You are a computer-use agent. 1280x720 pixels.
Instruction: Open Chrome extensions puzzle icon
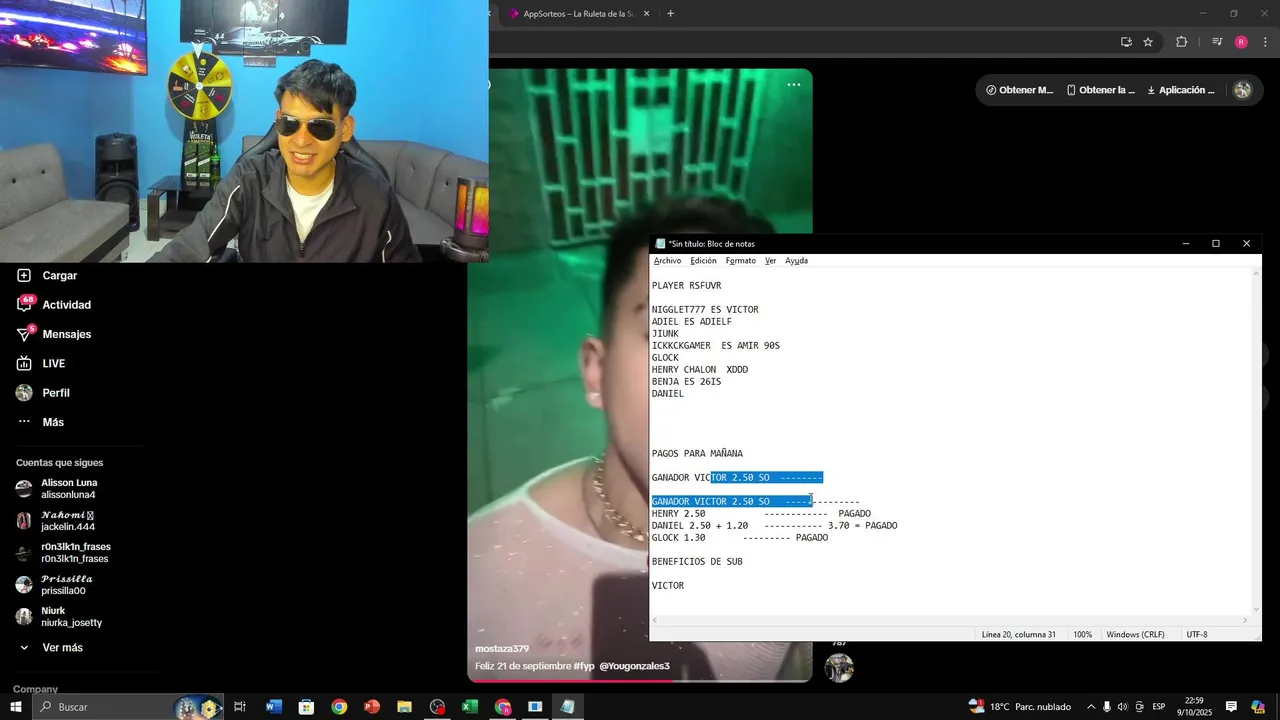1181,42
